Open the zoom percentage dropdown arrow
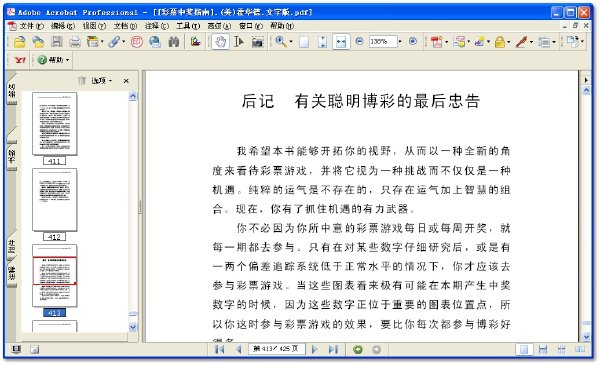Screen dimensions: 600x365 tap(400, 41)
